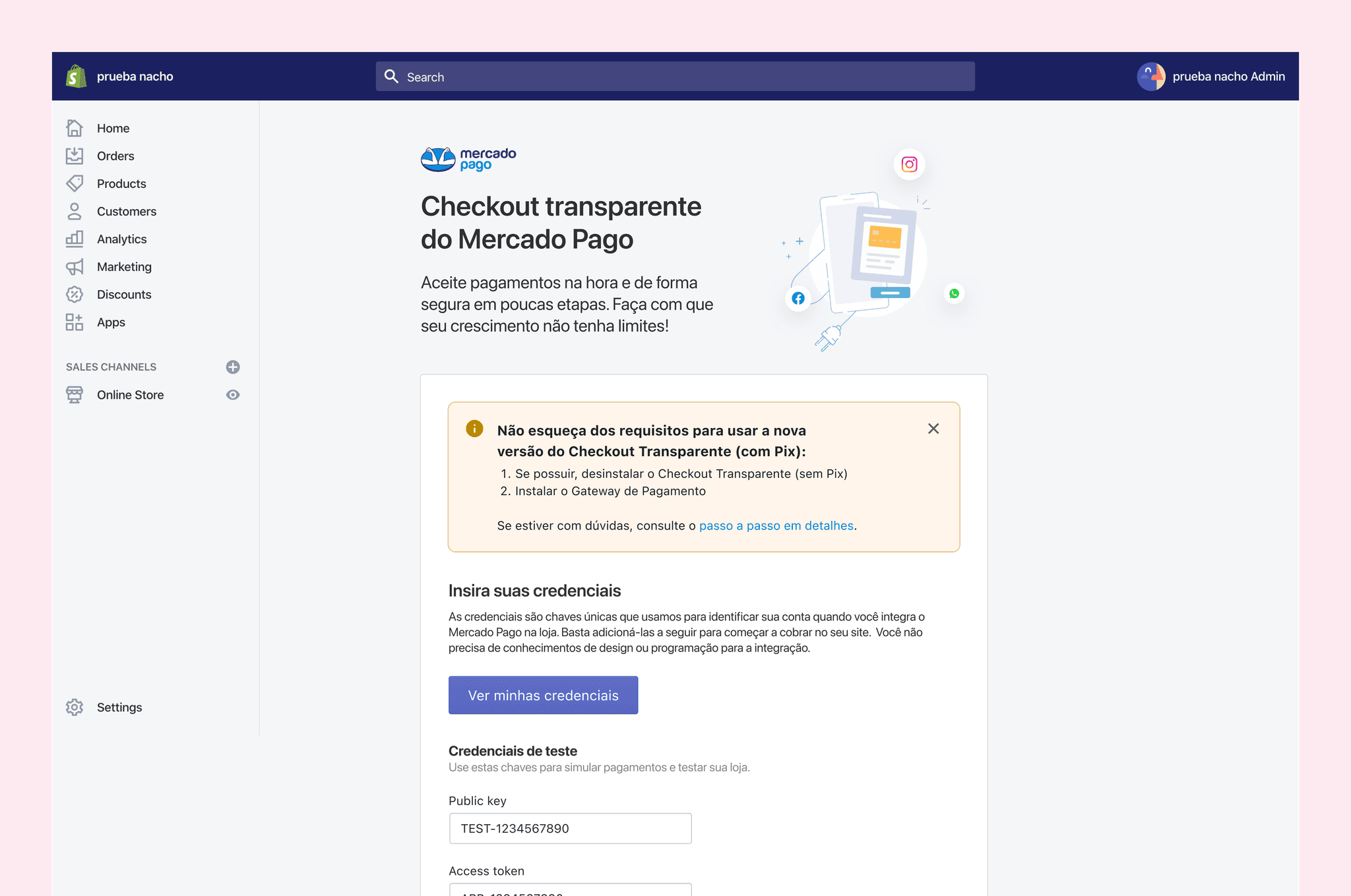Click the Online Store storefront icon
This screenshot has width=1351, height=896.
(x=75, y=394)
